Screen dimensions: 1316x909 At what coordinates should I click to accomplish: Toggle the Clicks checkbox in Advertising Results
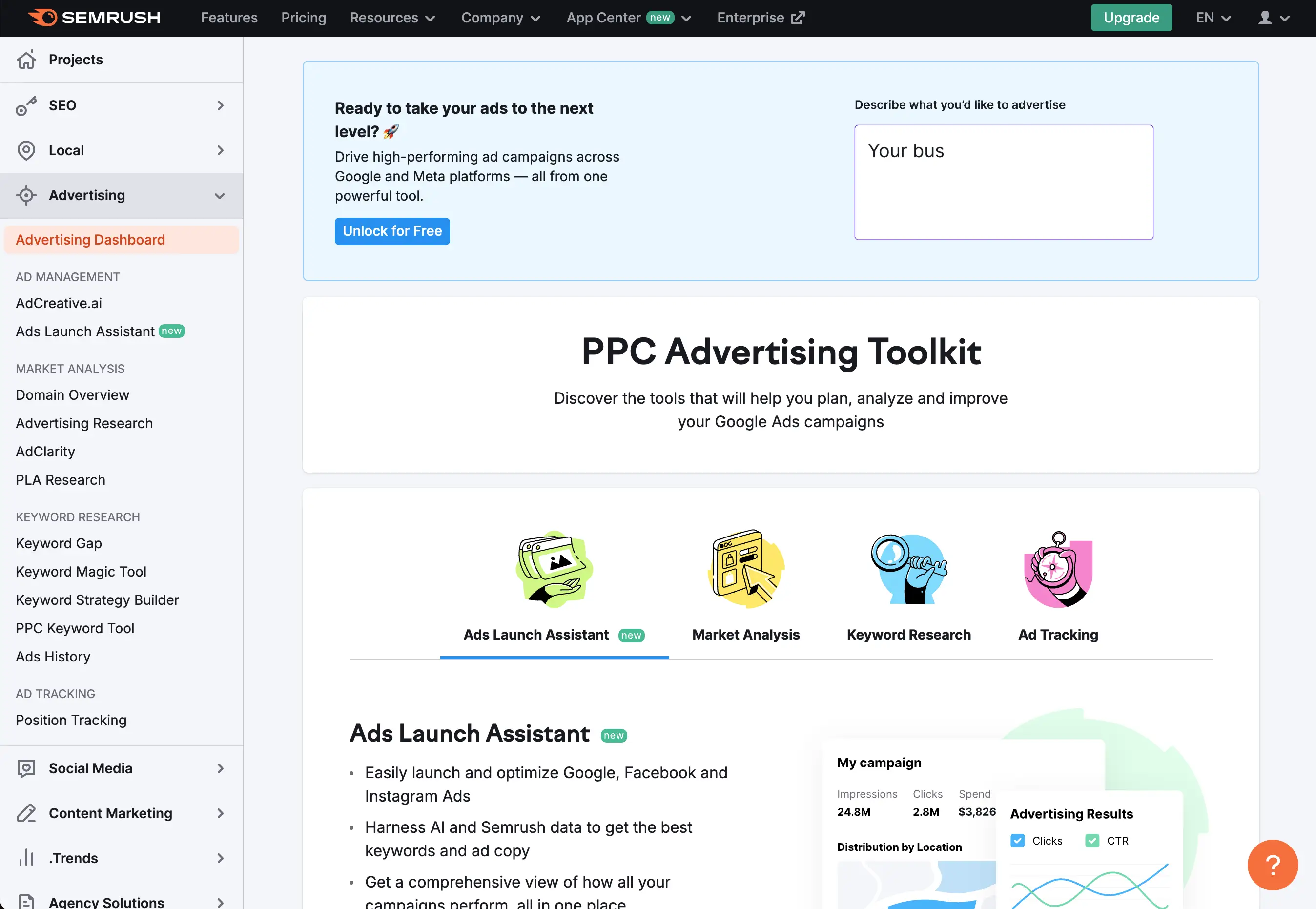1018,841
